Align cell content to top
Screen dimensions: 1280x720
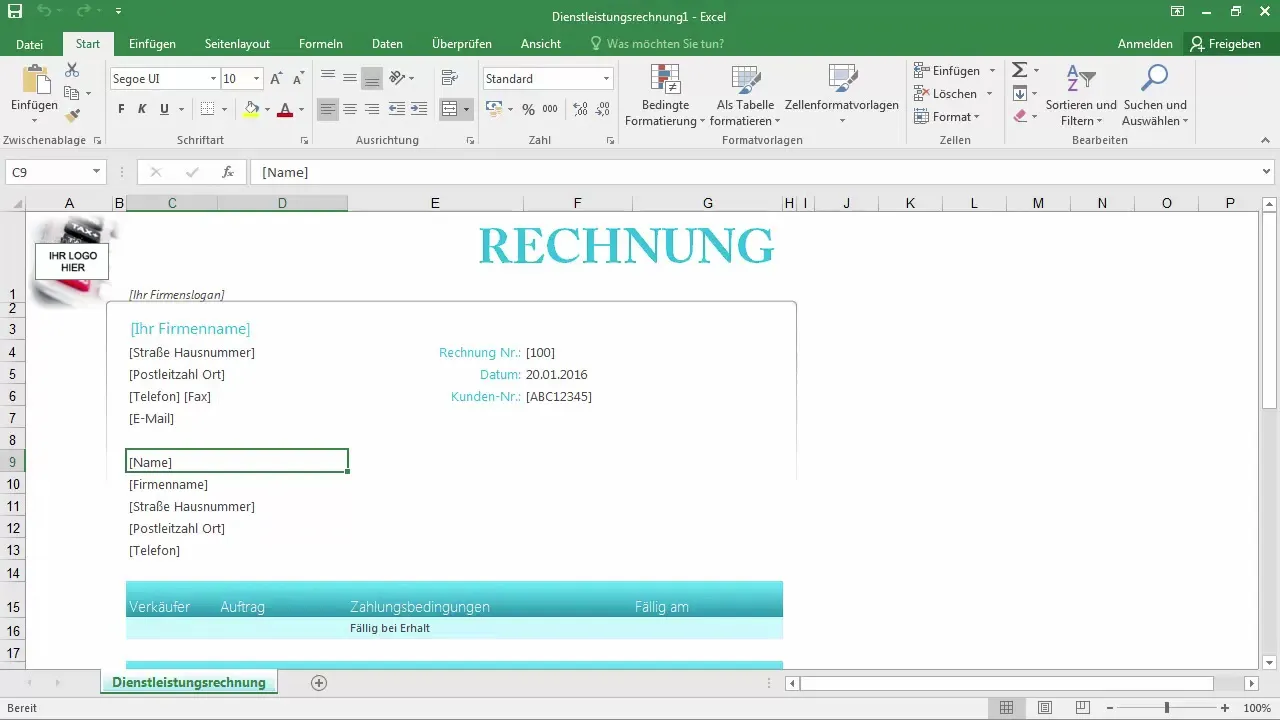(328, 77)
